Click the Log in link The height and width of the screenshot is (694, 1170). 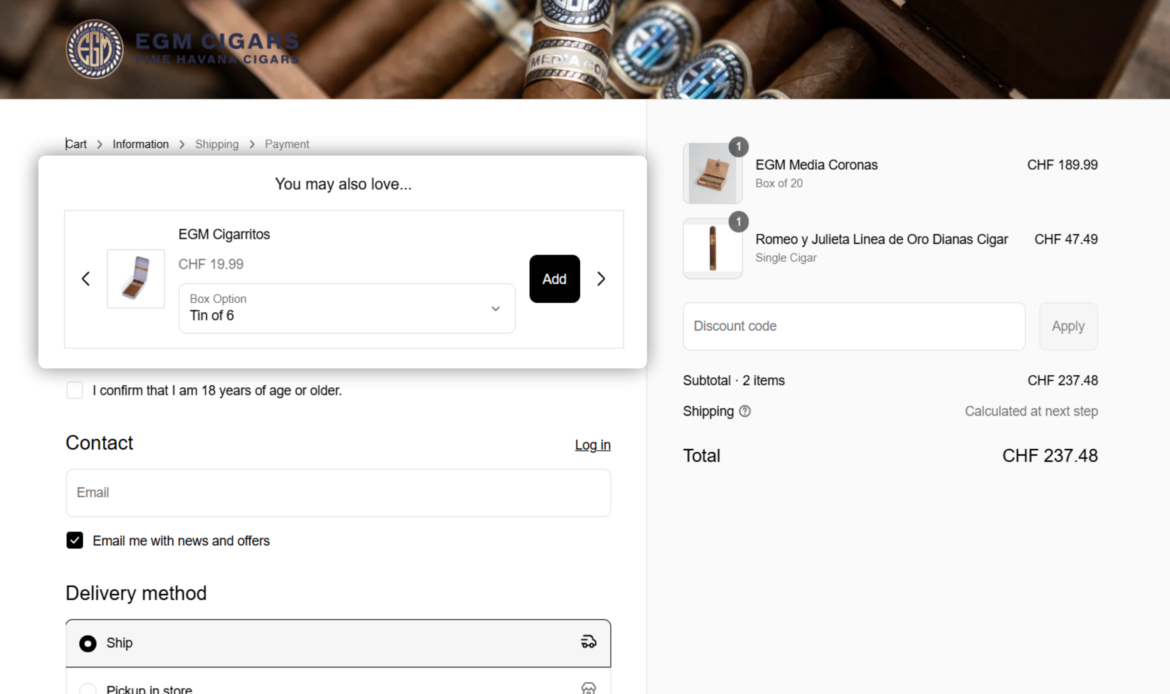[x=592, y=445]
